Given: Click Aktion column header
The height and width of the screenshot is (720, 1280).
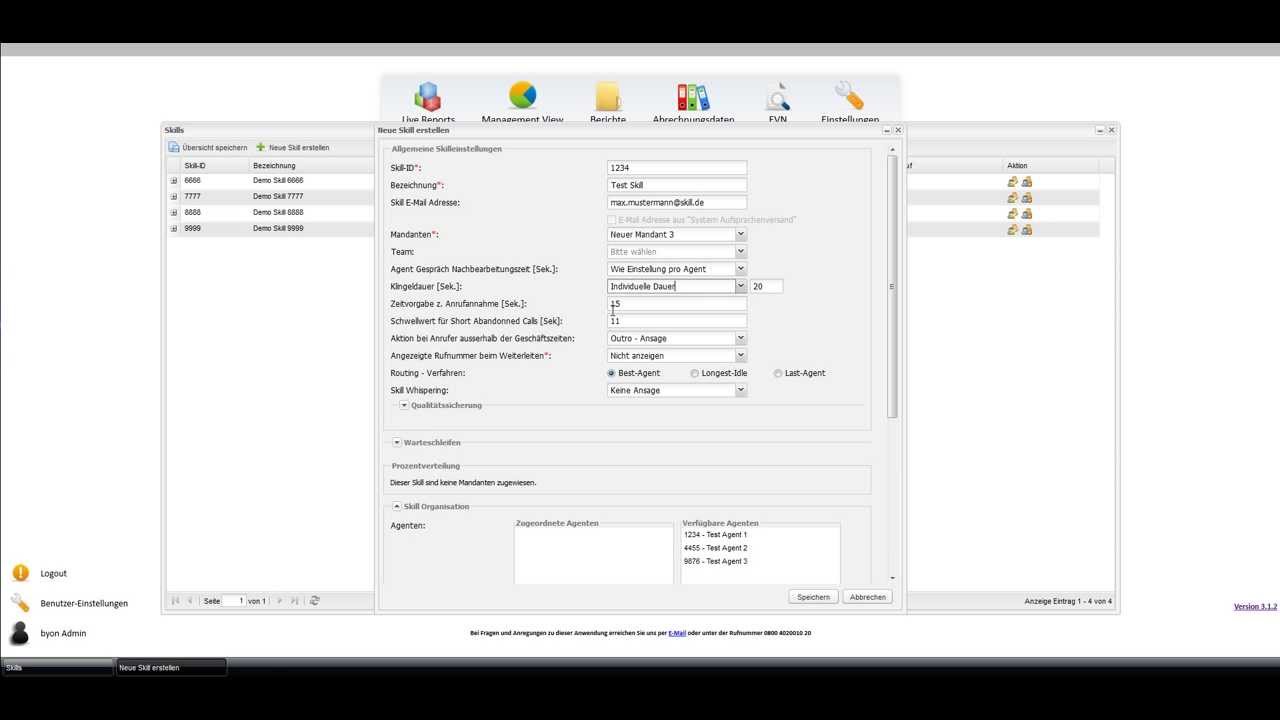Looking at the screenshot, I should [1051, 165].
